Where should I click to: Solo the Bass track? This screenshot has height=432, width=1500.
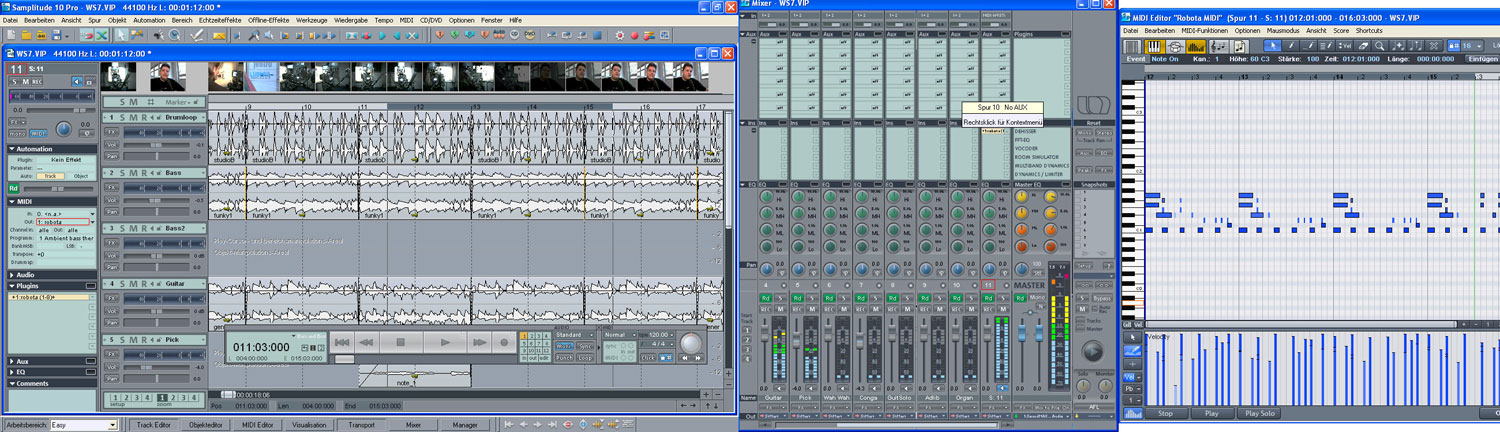120,173
